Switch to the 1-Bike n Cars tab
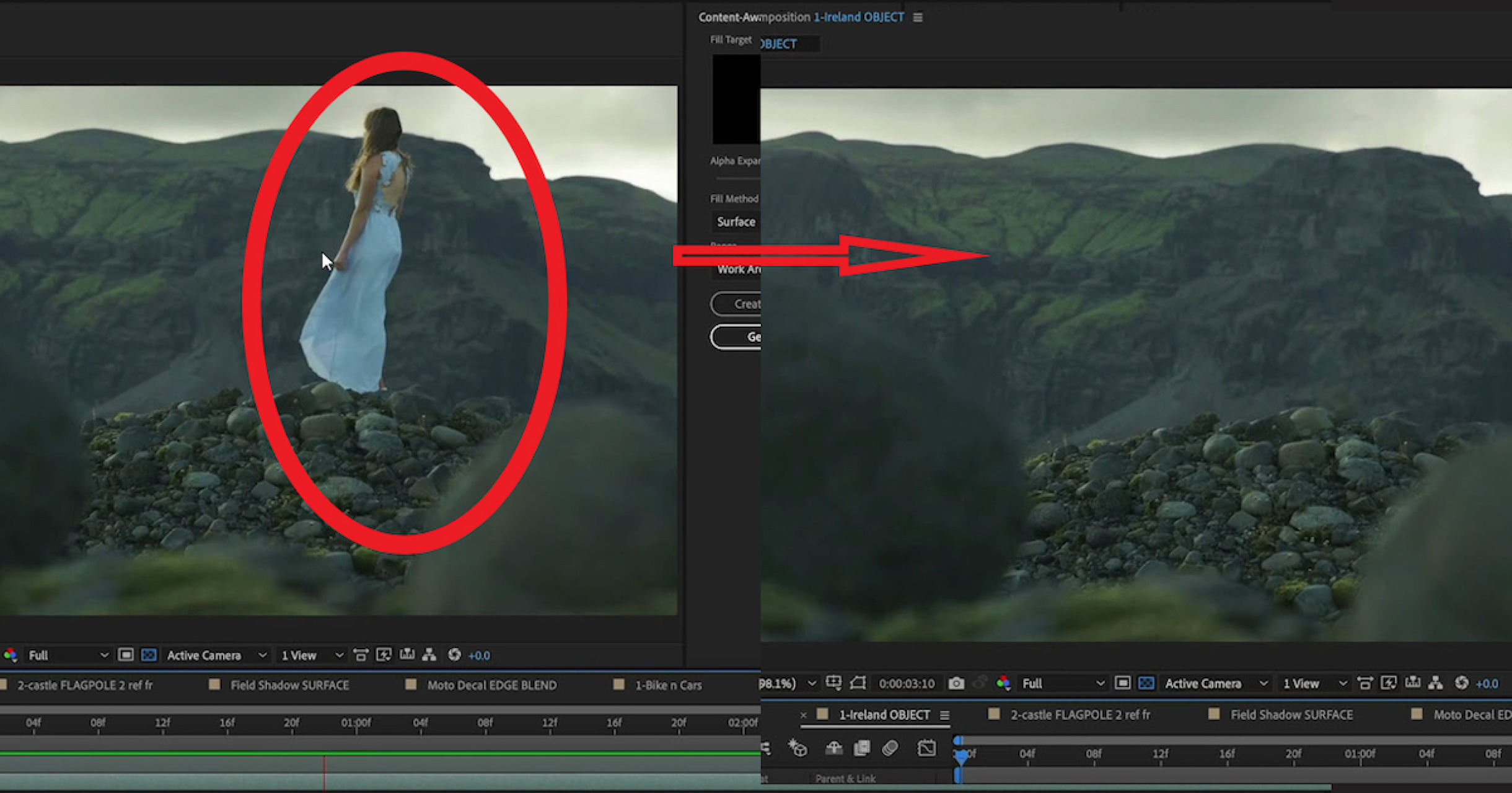Image resolution: width=1512 pixels, height=793 pixels. (668, 685)
